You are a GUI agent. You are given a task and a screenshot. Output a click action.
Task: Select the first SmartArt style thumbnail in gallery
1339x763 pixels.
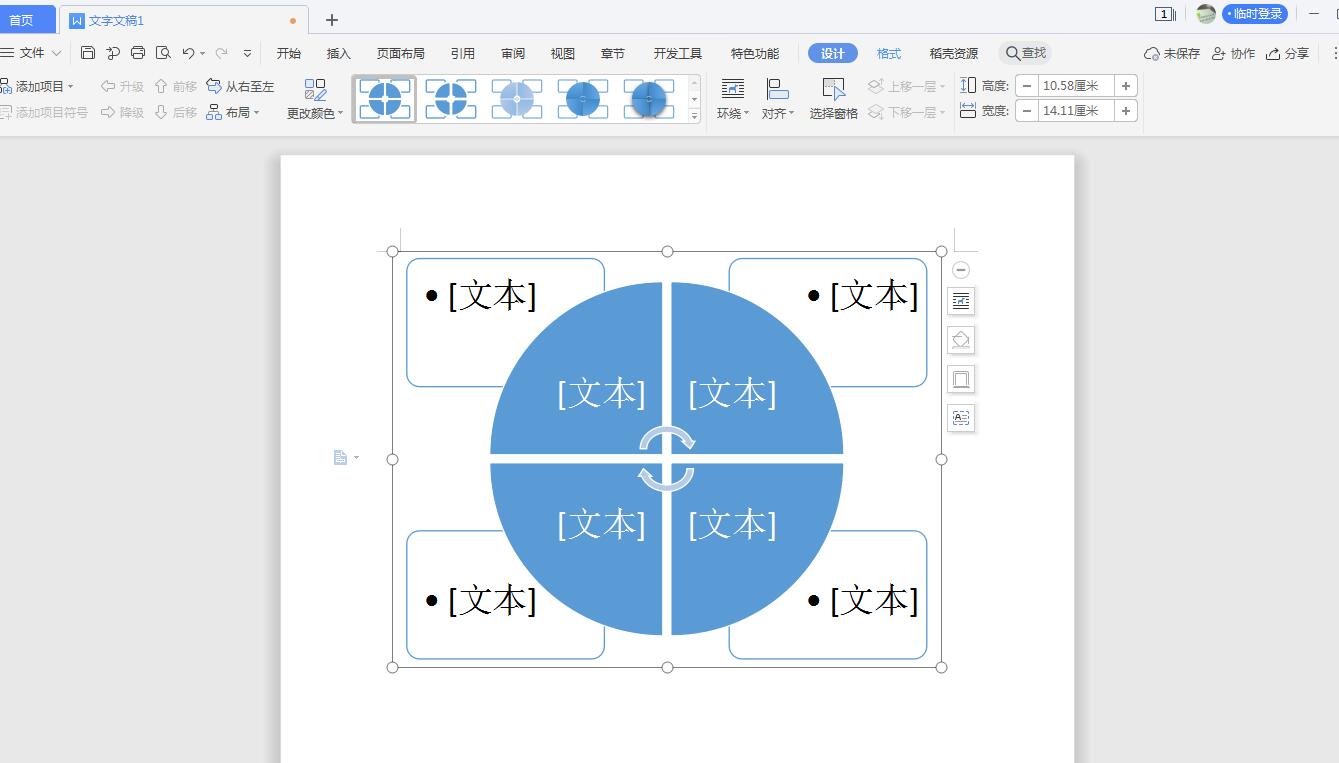[384, 97]
